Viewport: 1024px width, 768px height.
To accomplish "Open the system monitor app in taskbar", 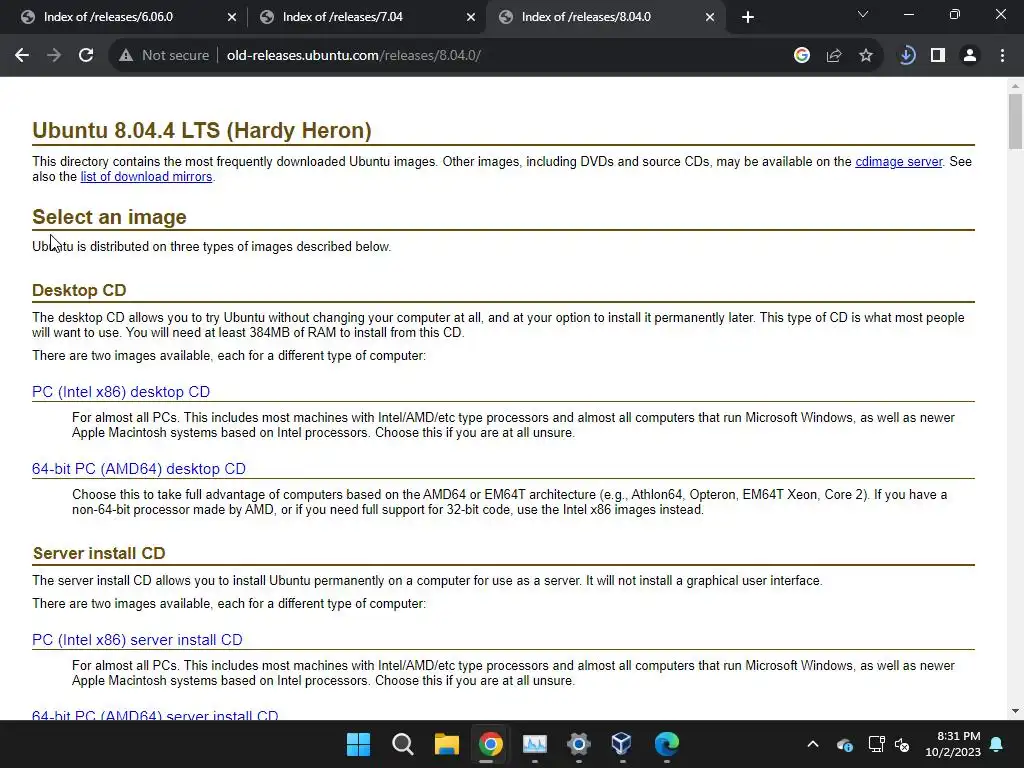I will [x=534, y=744].
